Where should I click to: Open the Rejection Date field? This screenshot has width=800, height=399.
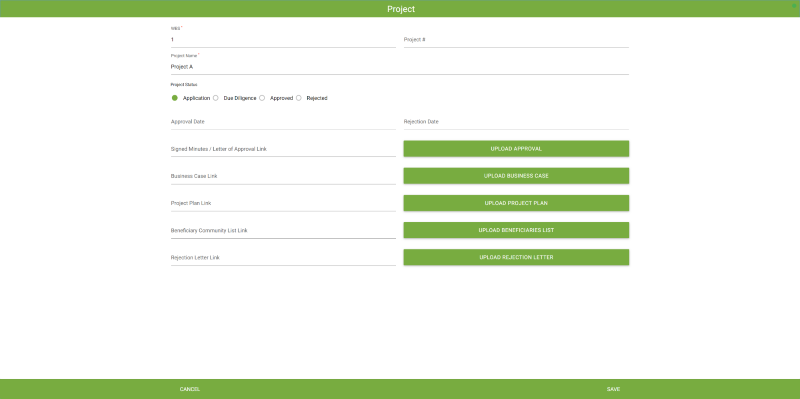(x=516, y=122)
